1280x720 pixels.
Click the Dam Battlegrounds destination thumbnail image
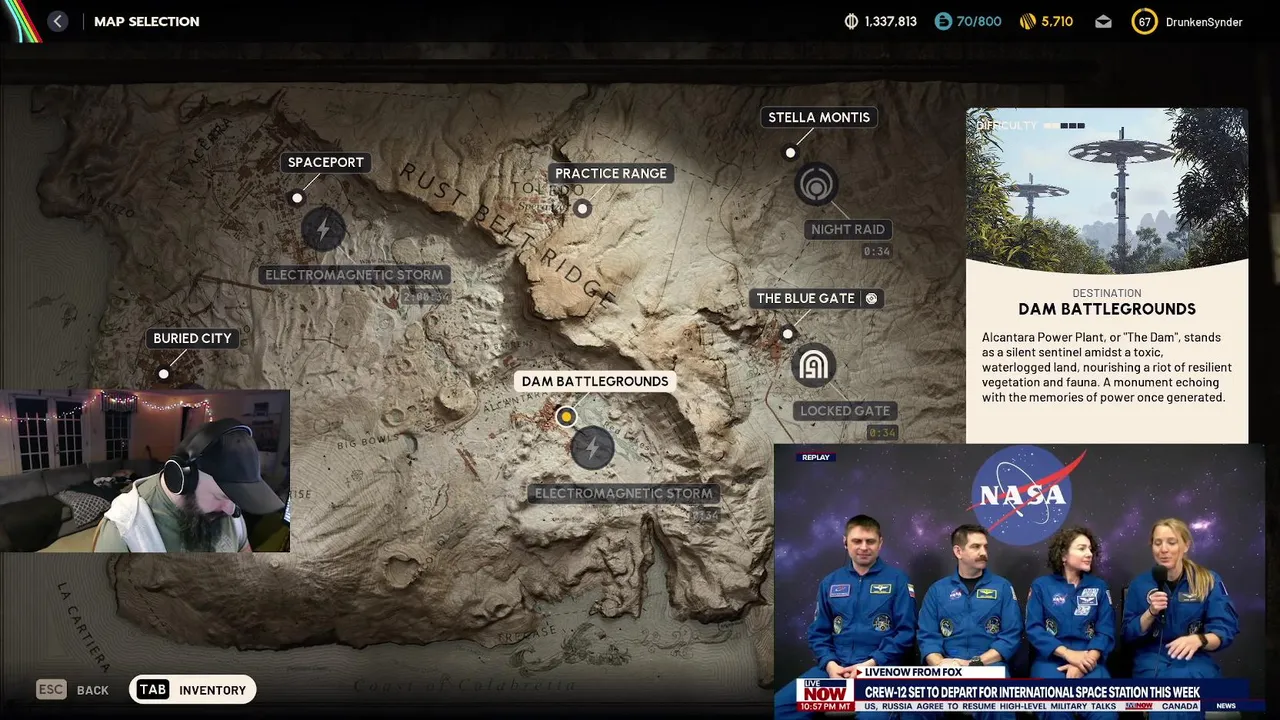1107,190
